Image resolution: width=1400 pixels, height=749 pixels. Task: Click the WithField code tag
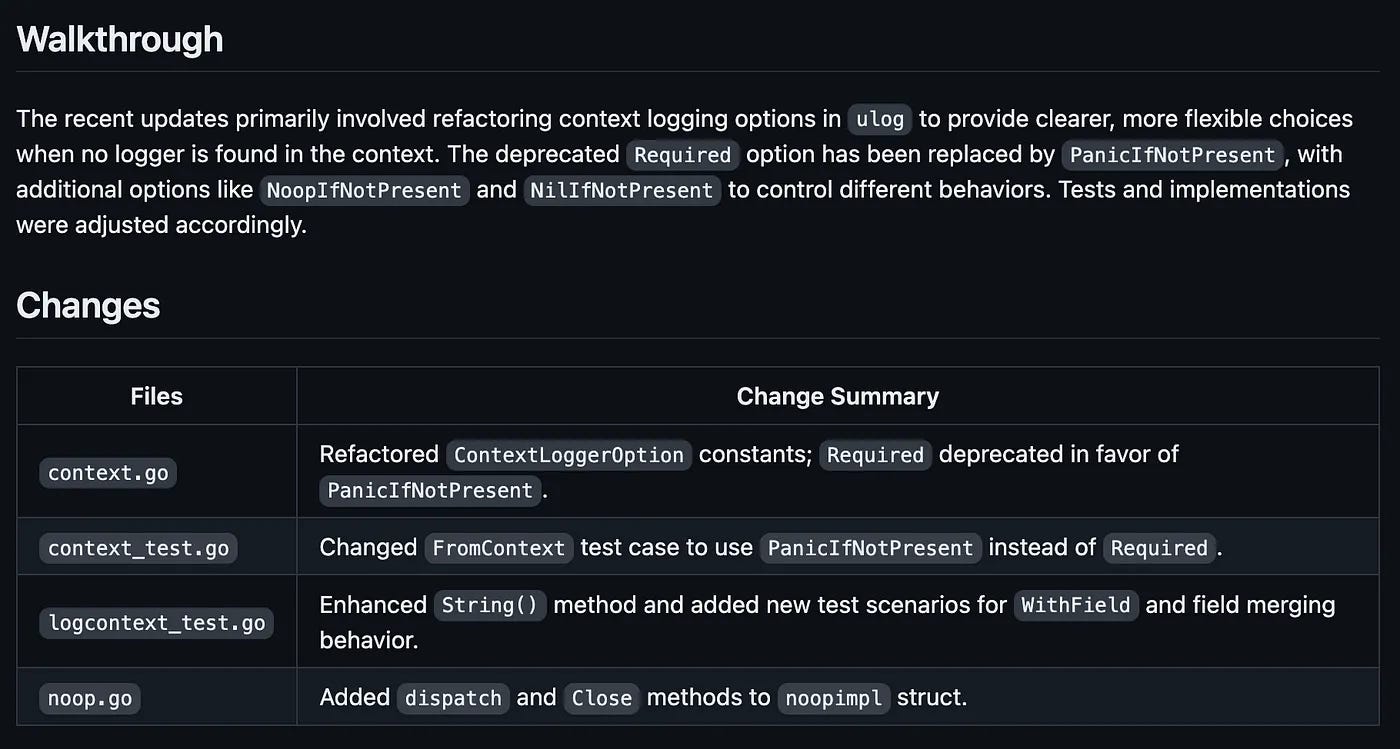[x=1076, y=605]
